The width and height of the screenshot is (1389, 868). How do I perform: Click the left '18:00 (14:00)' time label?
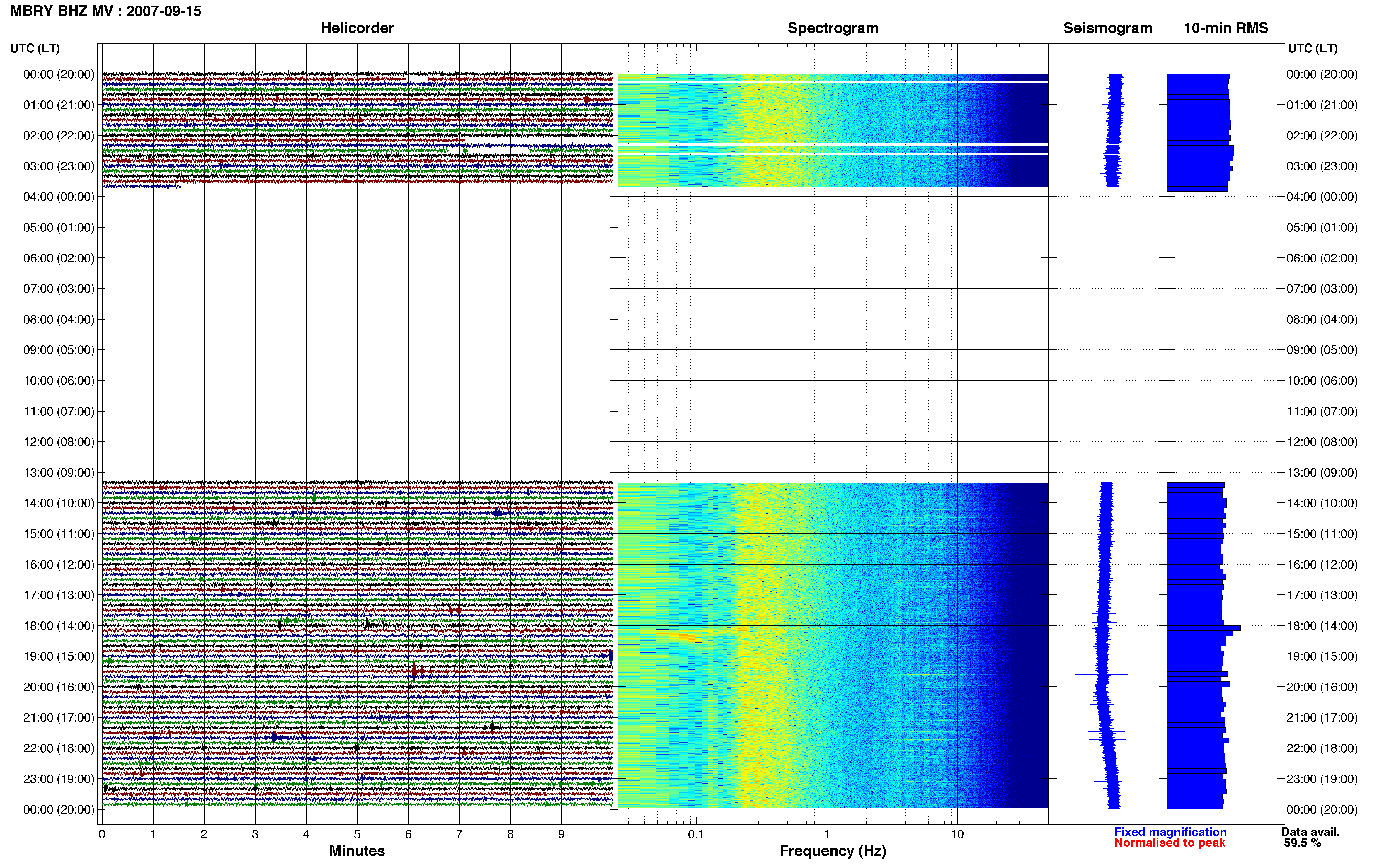click(x=59, y=626)
